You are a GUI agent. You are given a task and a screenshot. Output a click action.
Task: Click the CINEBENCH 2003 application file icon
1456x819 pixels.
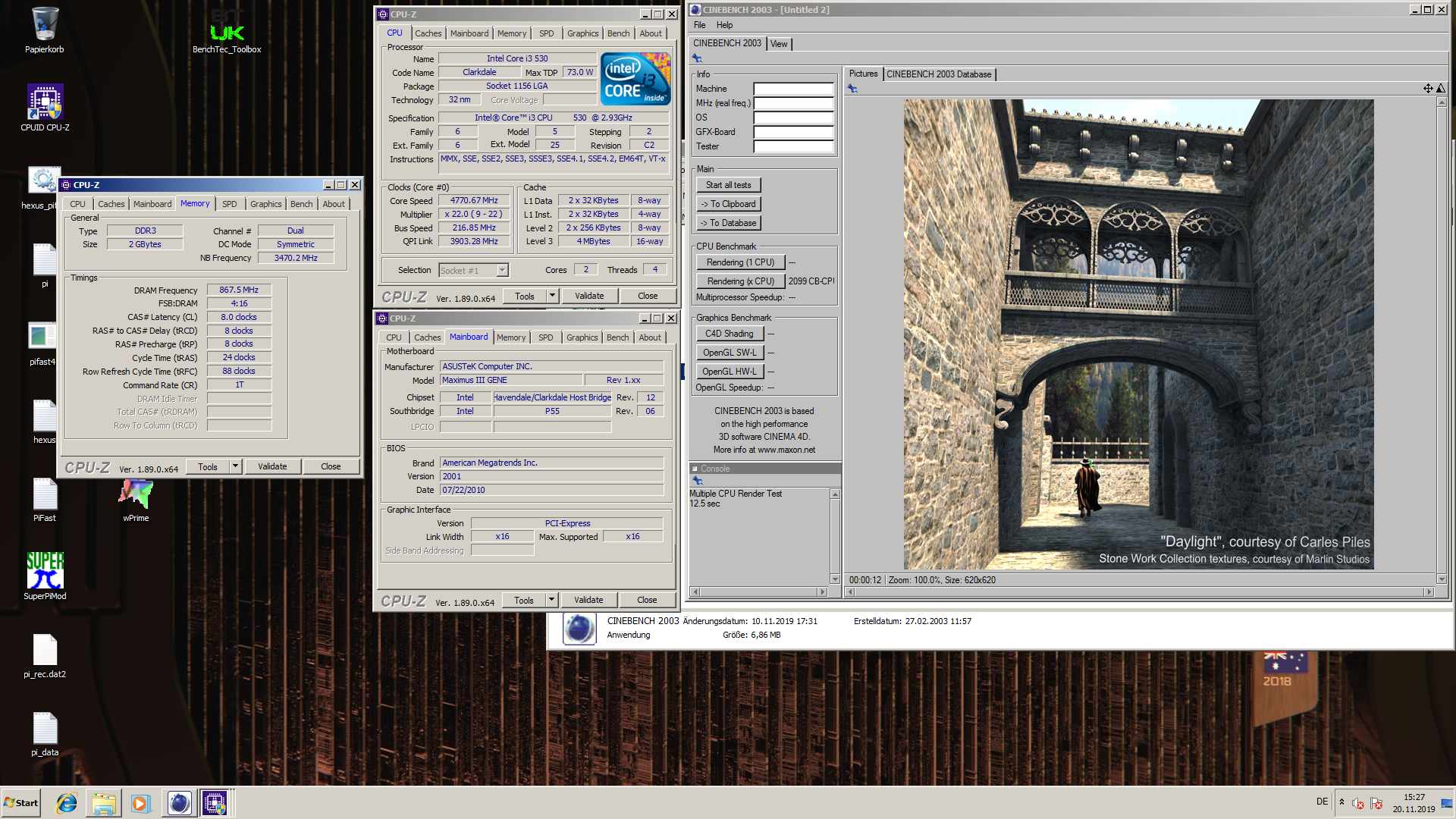tap(579, 629)
